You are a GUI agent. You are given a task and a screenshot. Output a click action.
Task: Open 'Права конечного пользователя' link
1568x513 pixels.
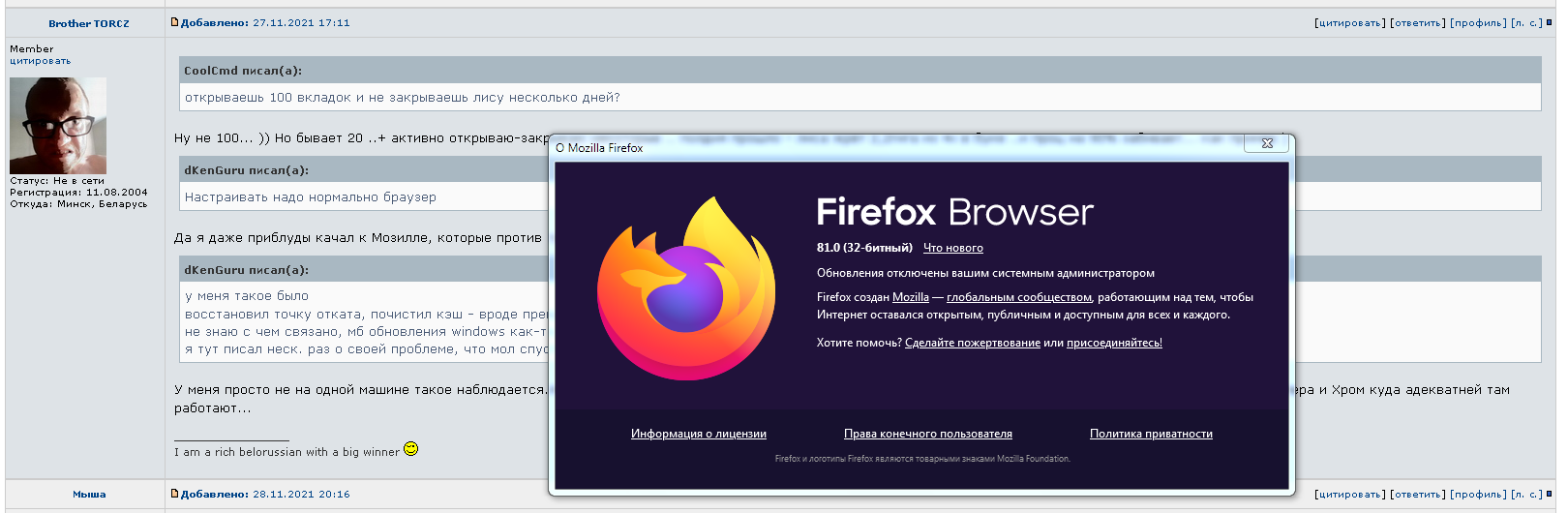(928, 434)
